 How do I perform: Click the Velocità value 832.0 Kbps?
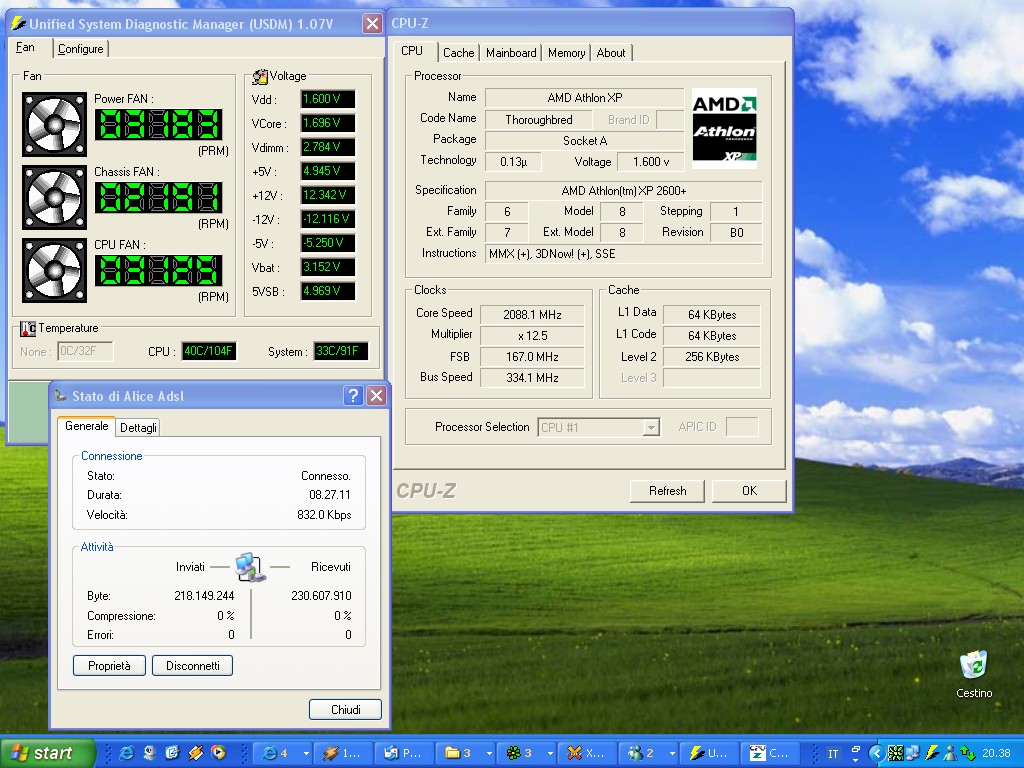(324, 515)
